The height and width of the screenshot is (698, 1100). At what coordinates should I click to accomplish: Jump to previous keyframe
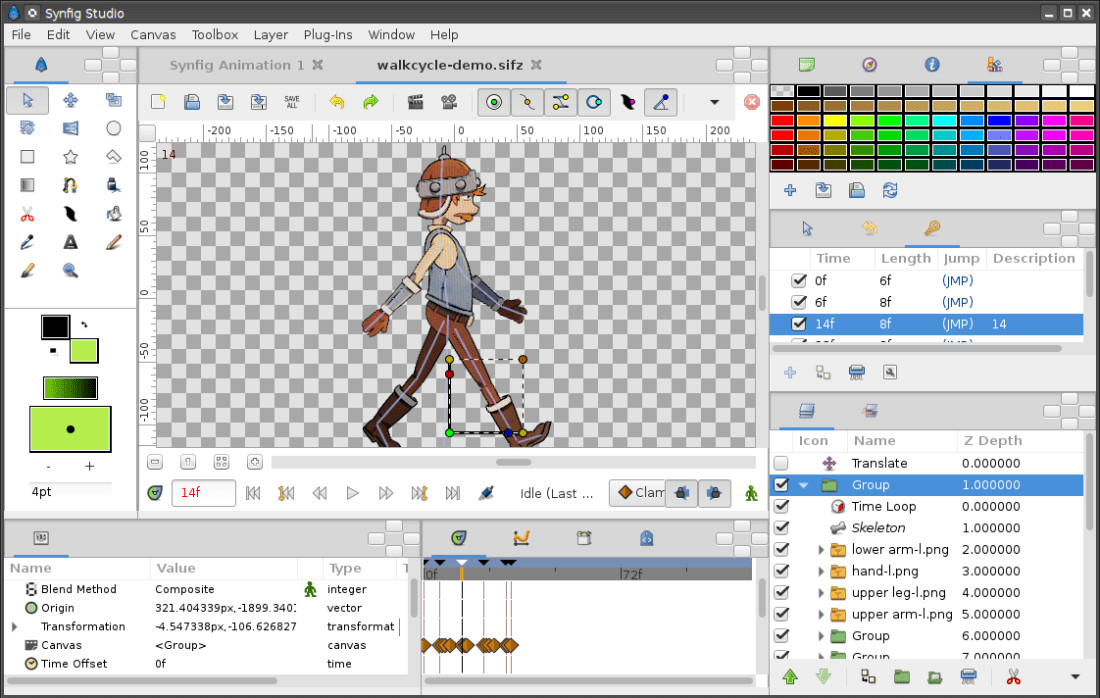[x=286, y=493]
